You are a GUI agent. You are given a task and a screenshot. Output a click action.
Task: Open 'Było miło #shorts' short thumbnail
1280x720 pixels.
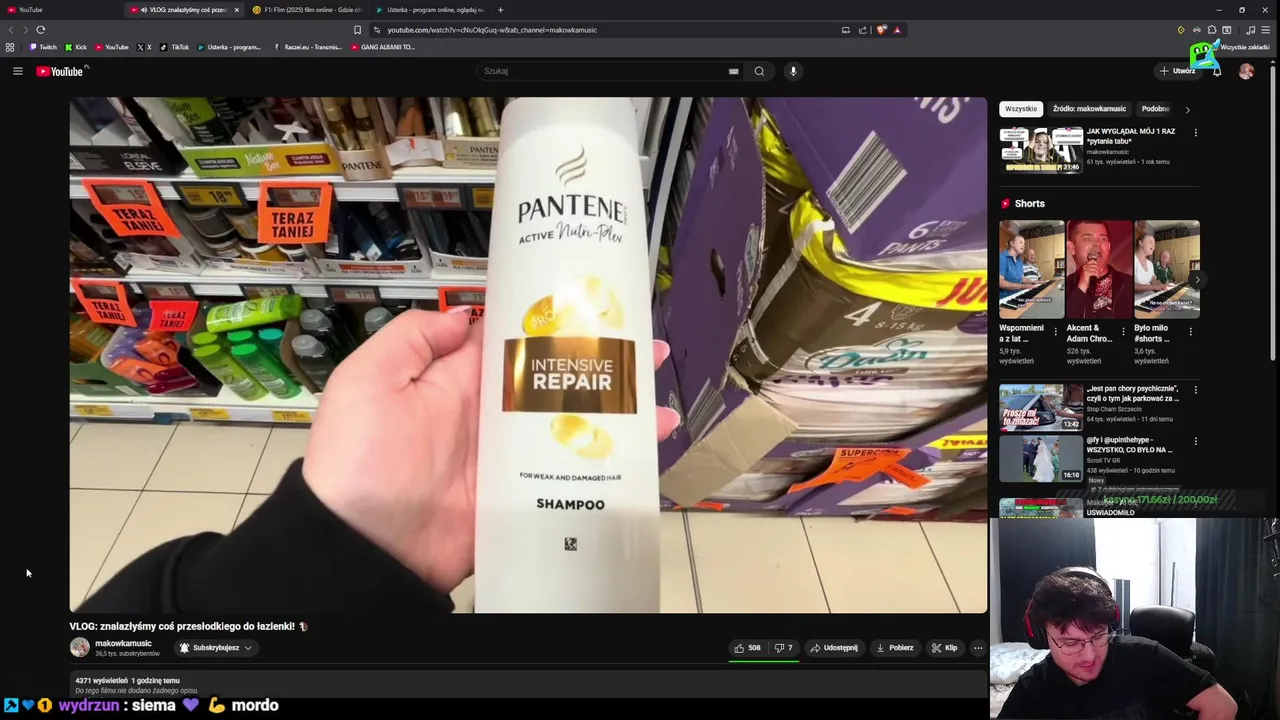click(1167, 269)
